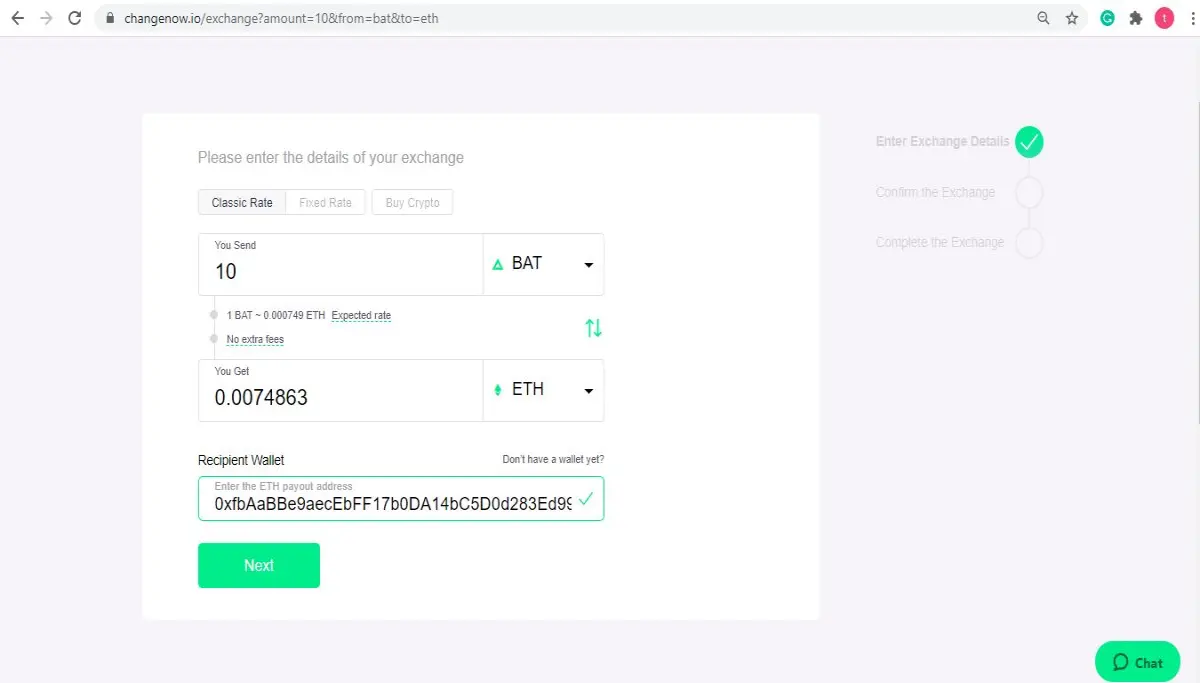This screenshot has width=1200, height=683.
Task: Open the zoom magnifier in address bar
Action: pos(1044,18)
